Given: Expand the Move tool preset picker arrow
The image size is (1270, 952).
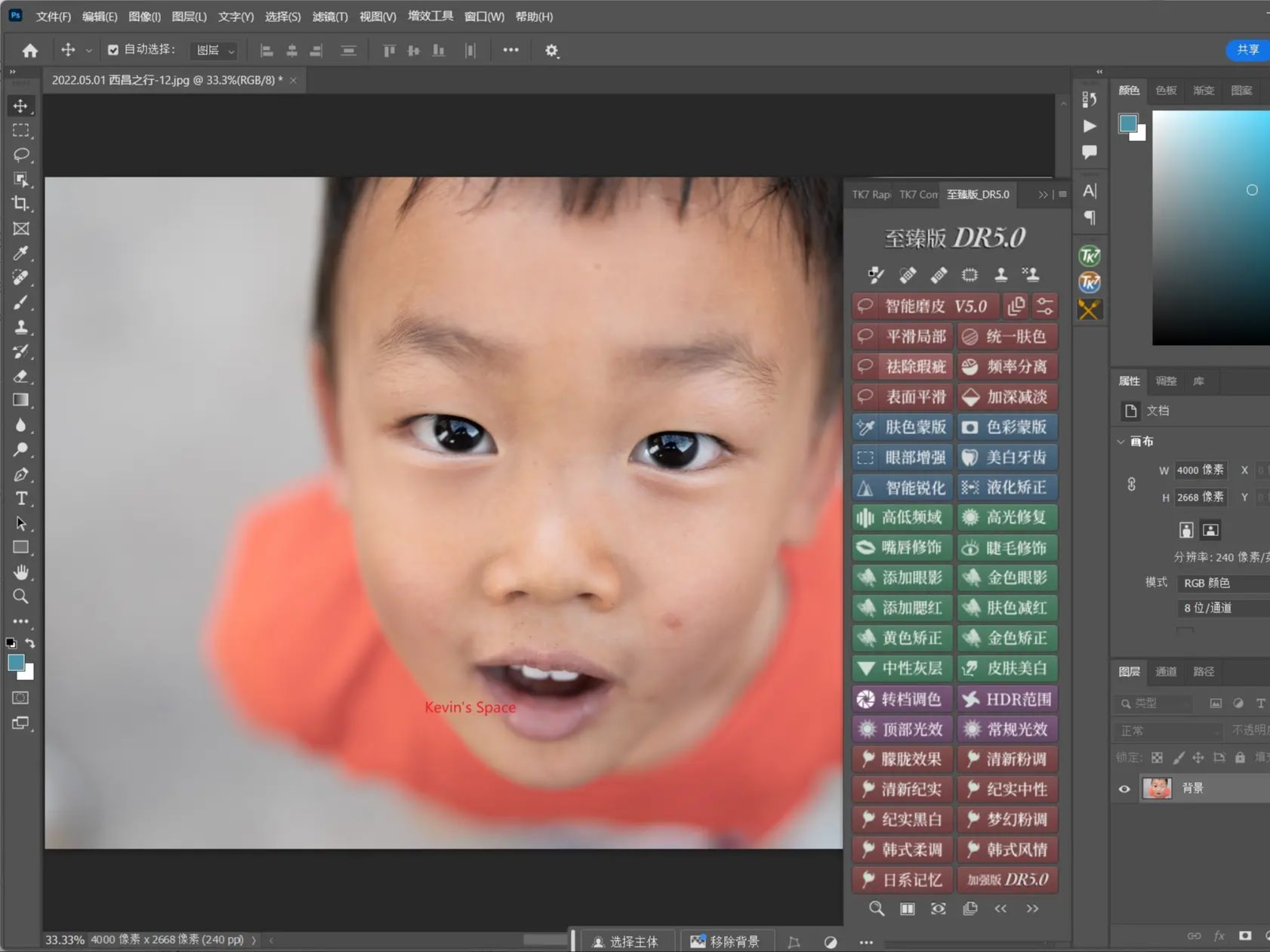Looking at the screenshot, I should 88,51.
